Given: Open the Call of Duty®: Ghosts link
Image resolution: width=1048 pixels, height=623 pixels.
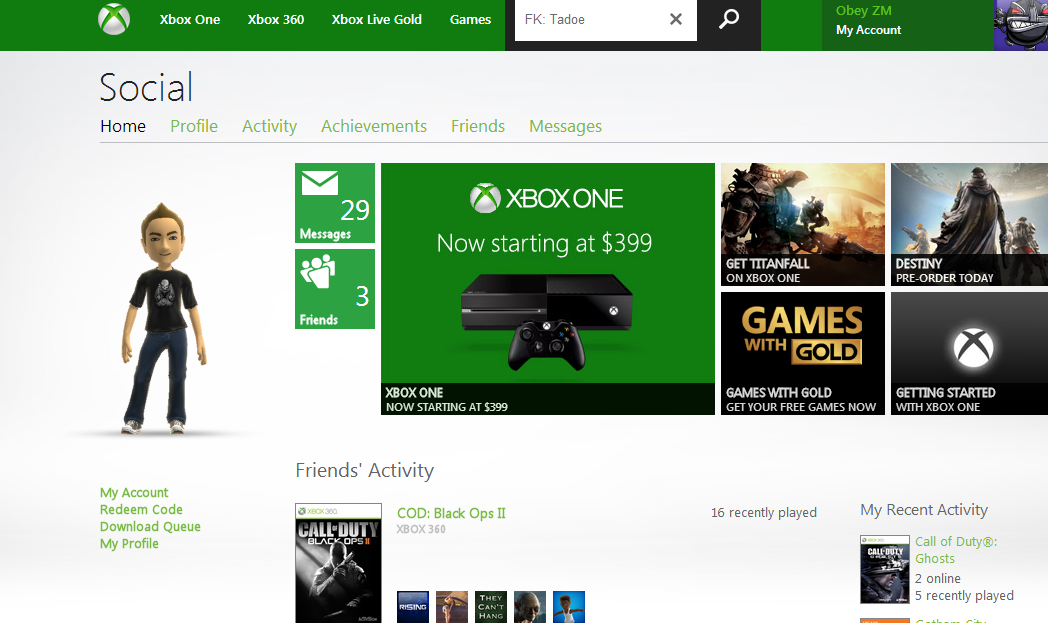Looking at the screenshot, I should pos(956,550).
